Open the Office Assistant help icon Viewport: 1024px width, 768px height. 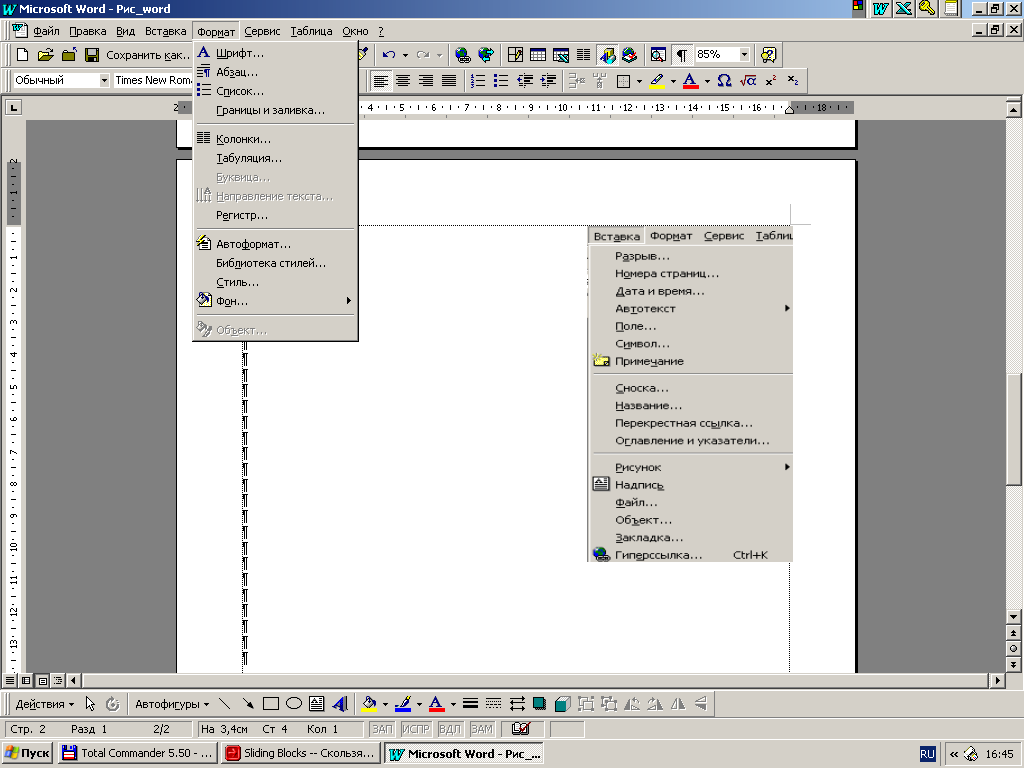coord(769,55)
